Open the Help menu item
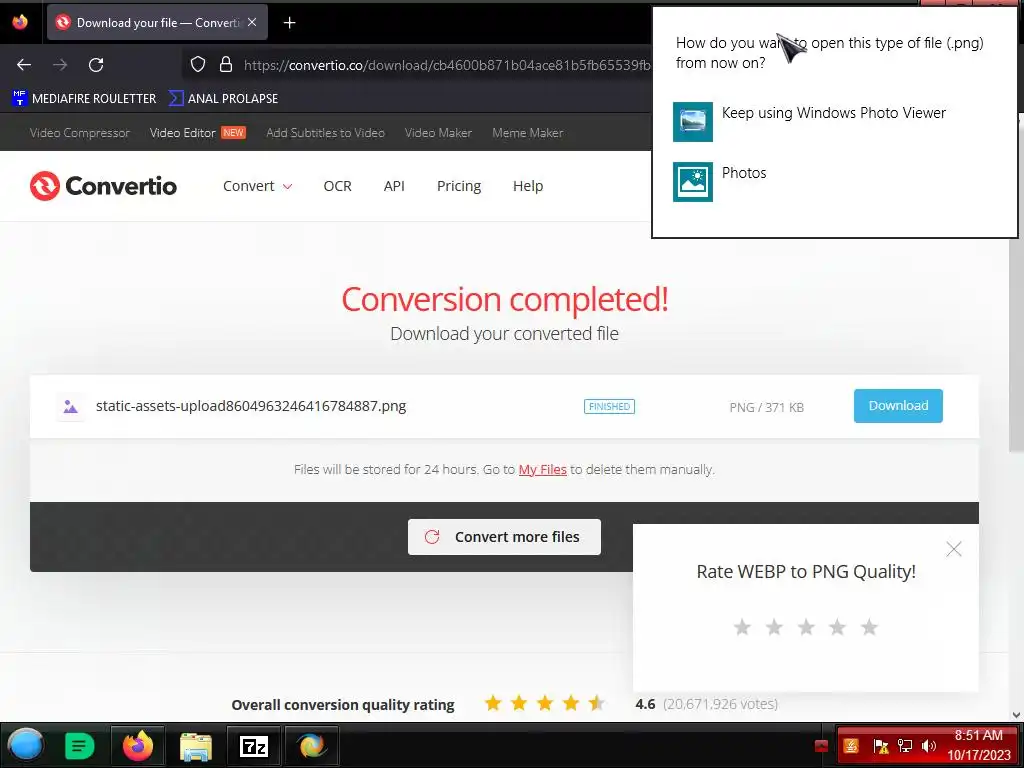The width and height of the screenshot is (1024, 768). (x=528, y=186)
